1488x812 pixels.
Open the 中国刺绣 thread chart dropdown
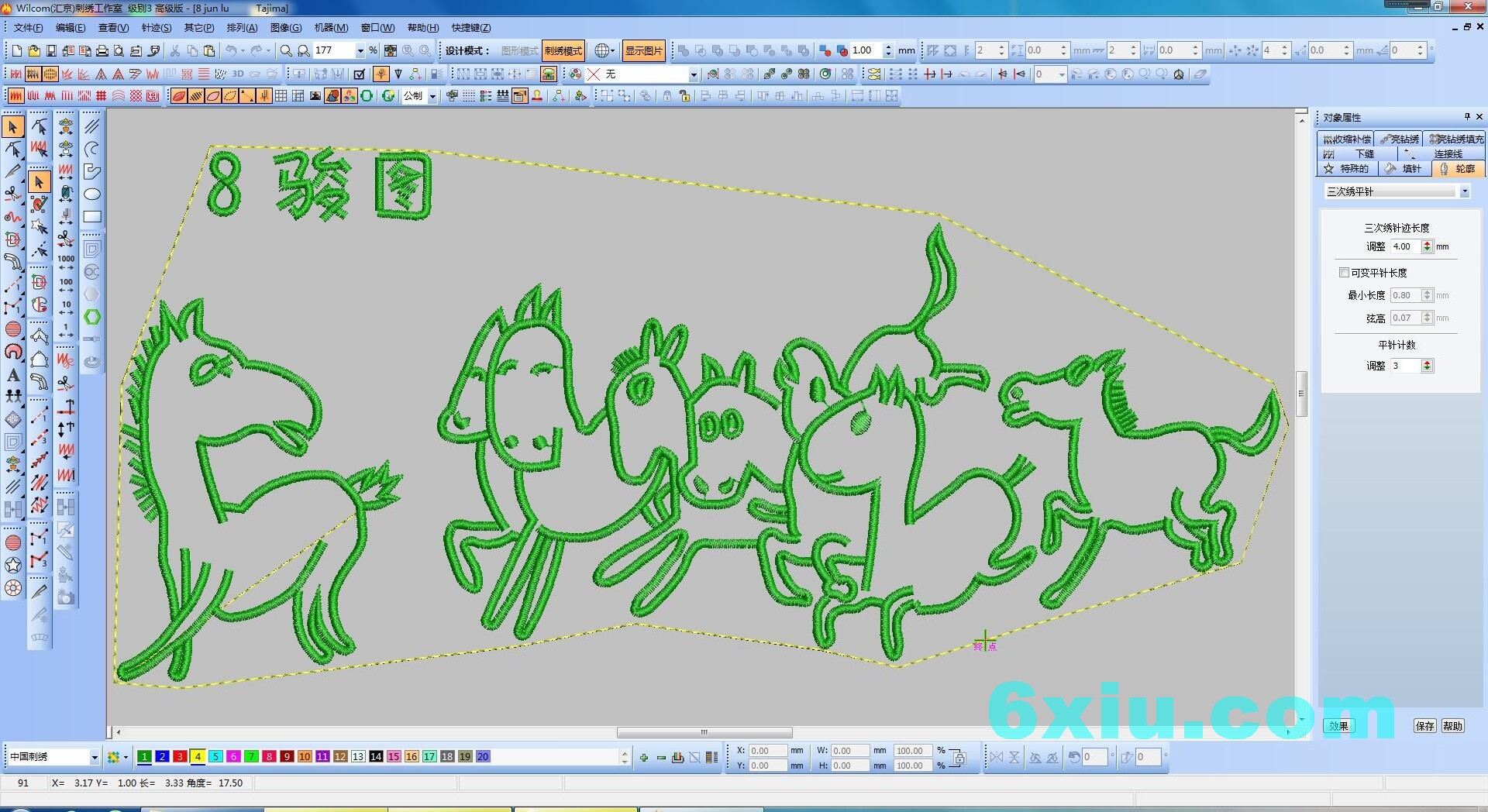tap(95, 757)
